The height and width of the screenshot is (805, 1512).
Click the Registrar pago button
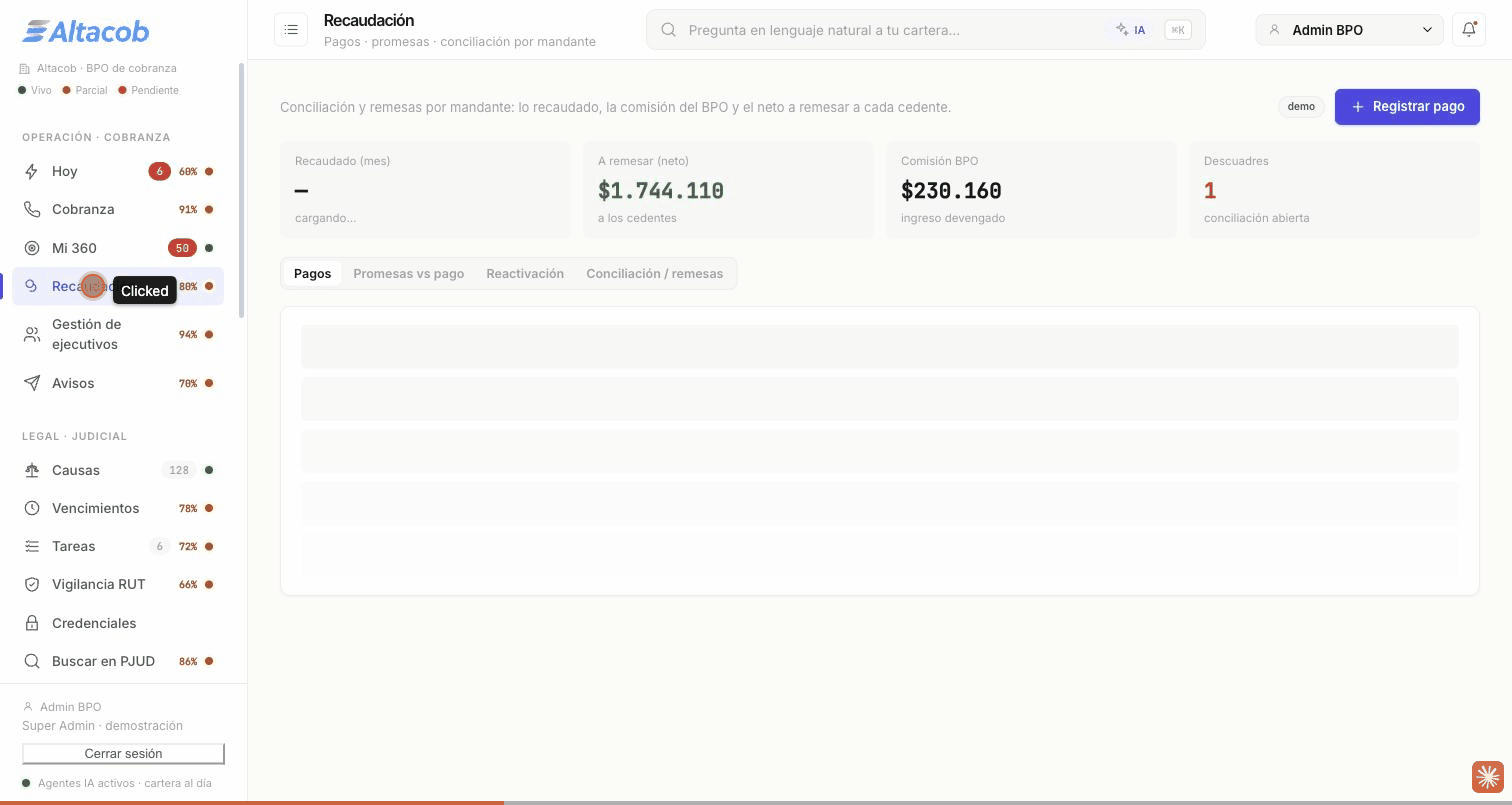point(1407,106)
